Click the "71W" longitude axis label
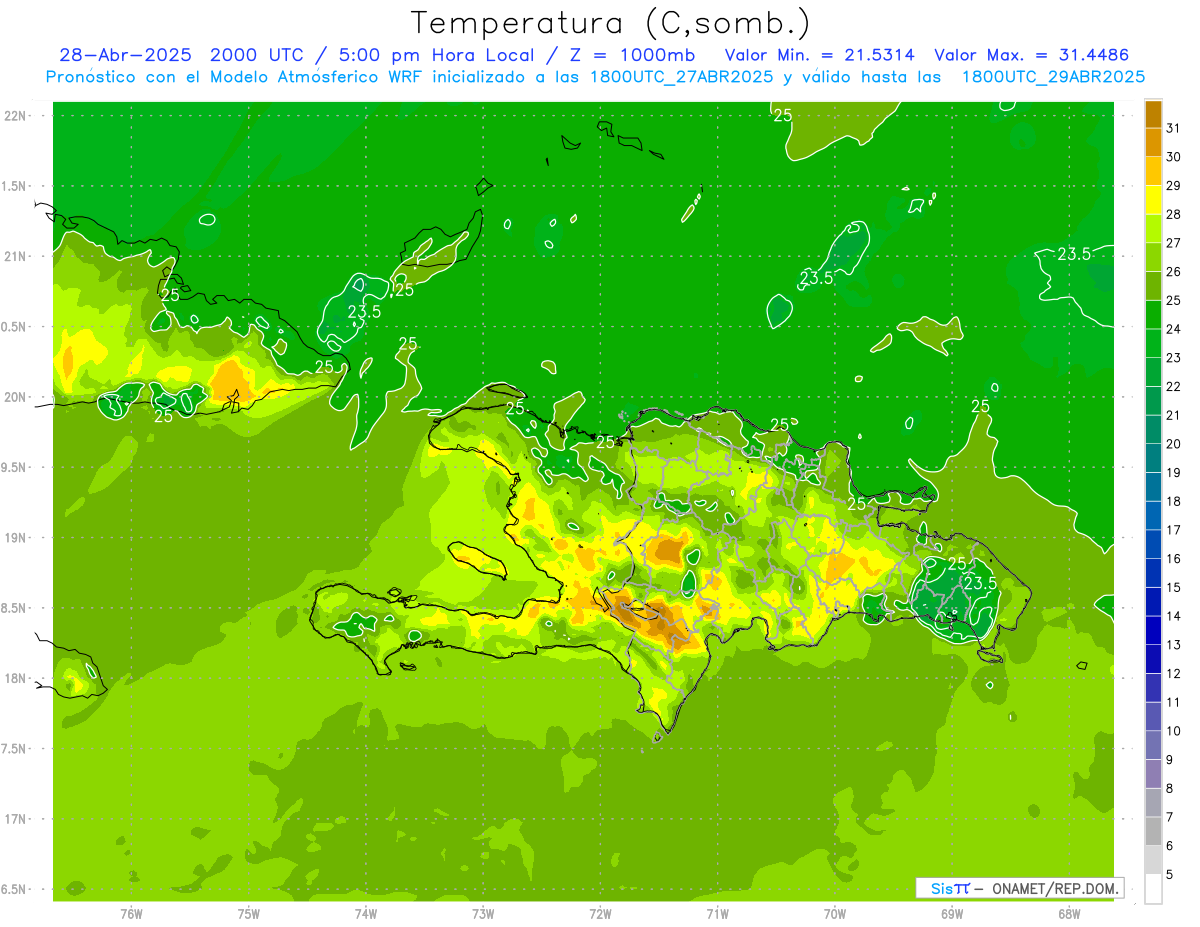This screenshot has height=927, width=1200. tap(717, 914)
